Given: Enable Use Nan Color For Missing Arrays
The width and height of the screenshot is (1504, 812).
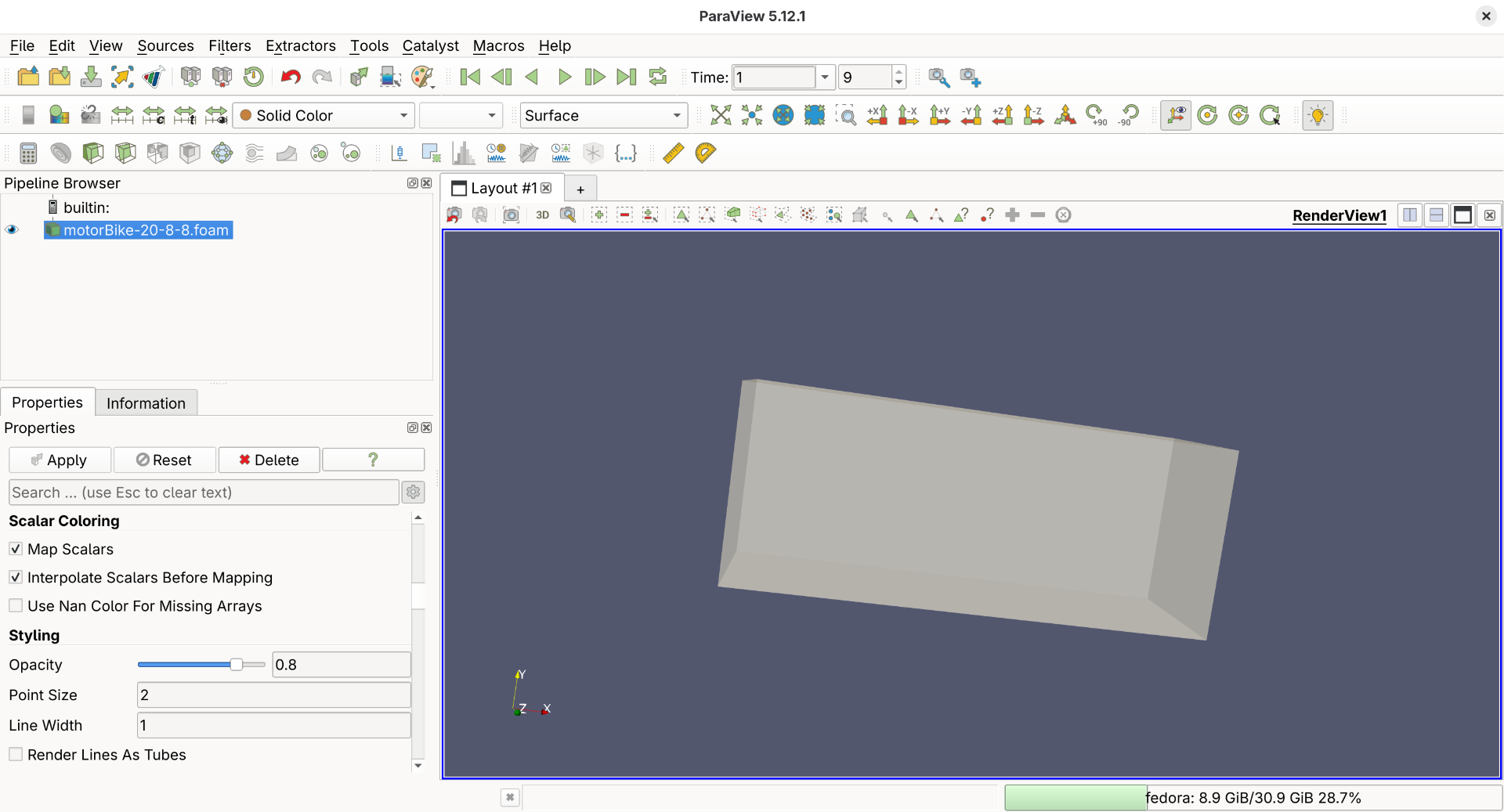Looking at the screenshot, I should click(15, 605).
